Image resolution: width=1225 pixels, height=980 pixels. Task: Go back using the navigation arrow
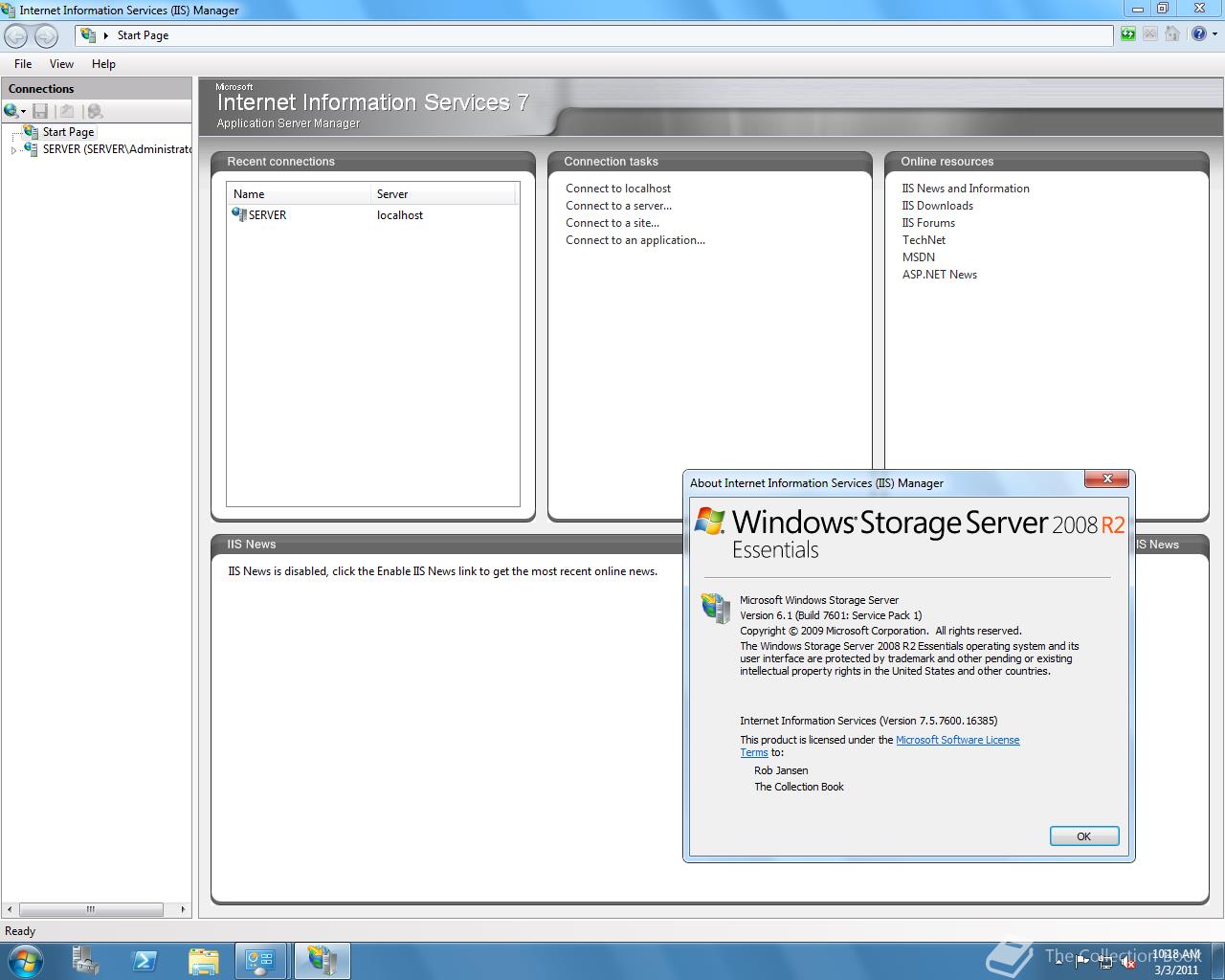click(x=16, y=36)
